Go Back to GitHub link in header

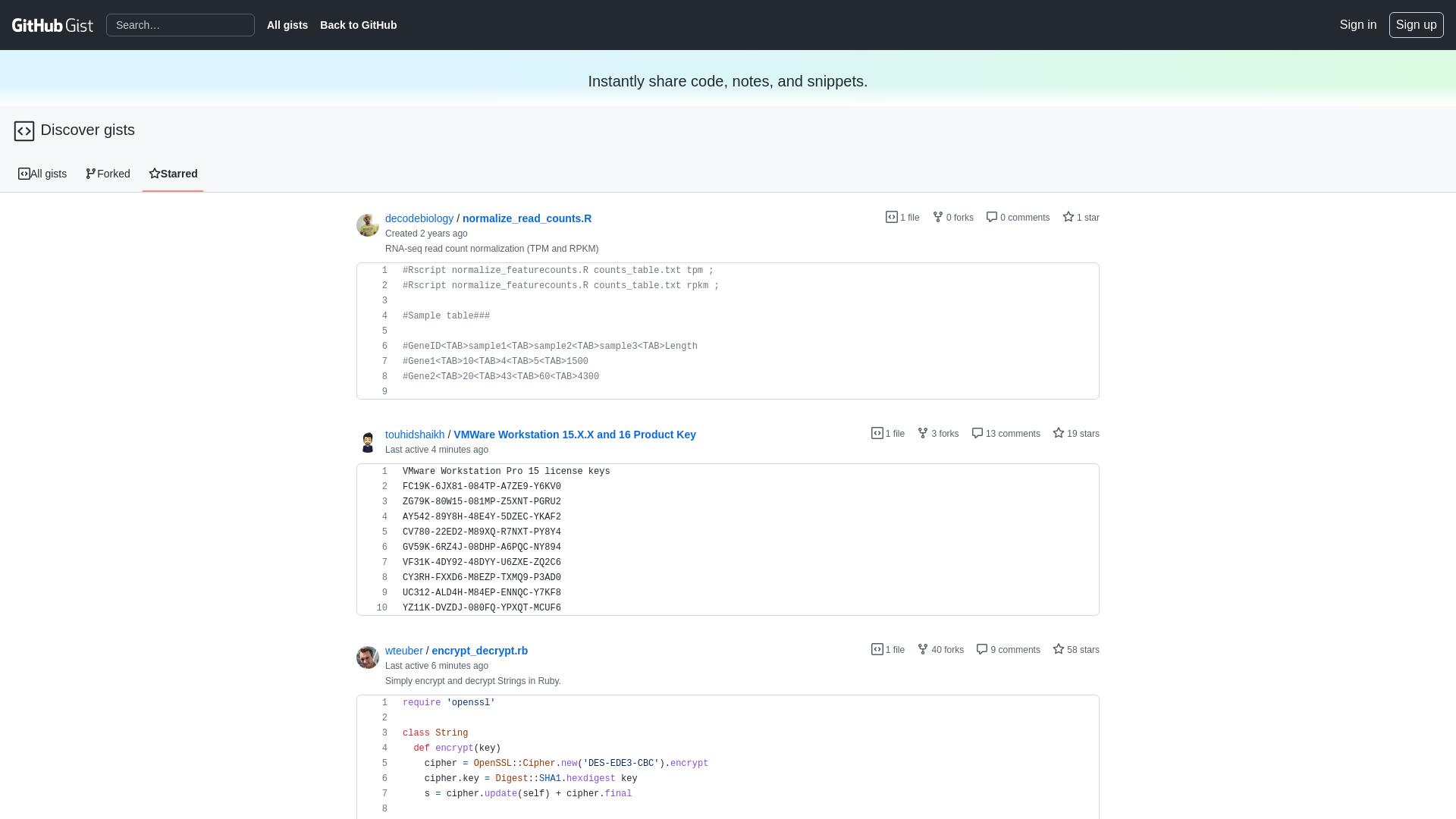[358, 25]
